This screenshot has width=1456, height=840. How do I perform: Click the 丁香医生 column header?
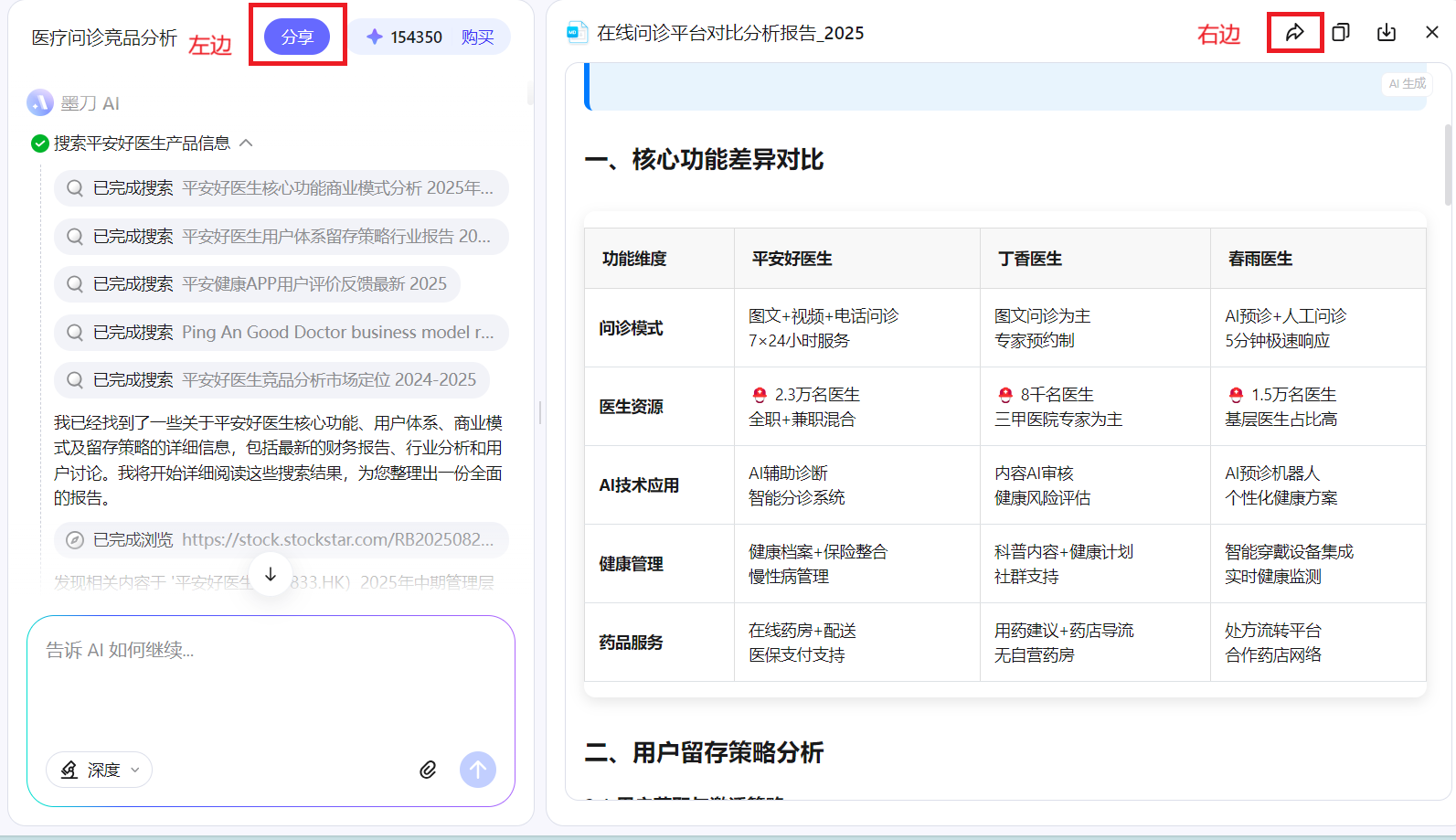[x=1030, y=259]
